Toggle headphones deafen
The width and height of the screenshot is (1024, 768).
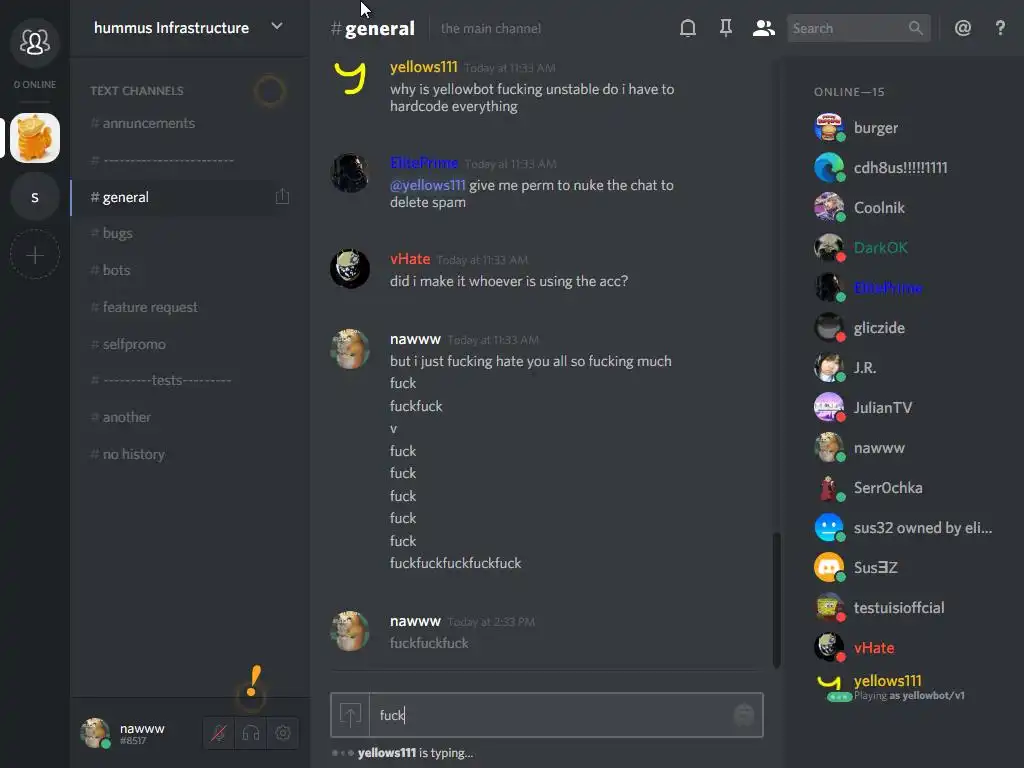pyautogui.click(x=251, y=733)
